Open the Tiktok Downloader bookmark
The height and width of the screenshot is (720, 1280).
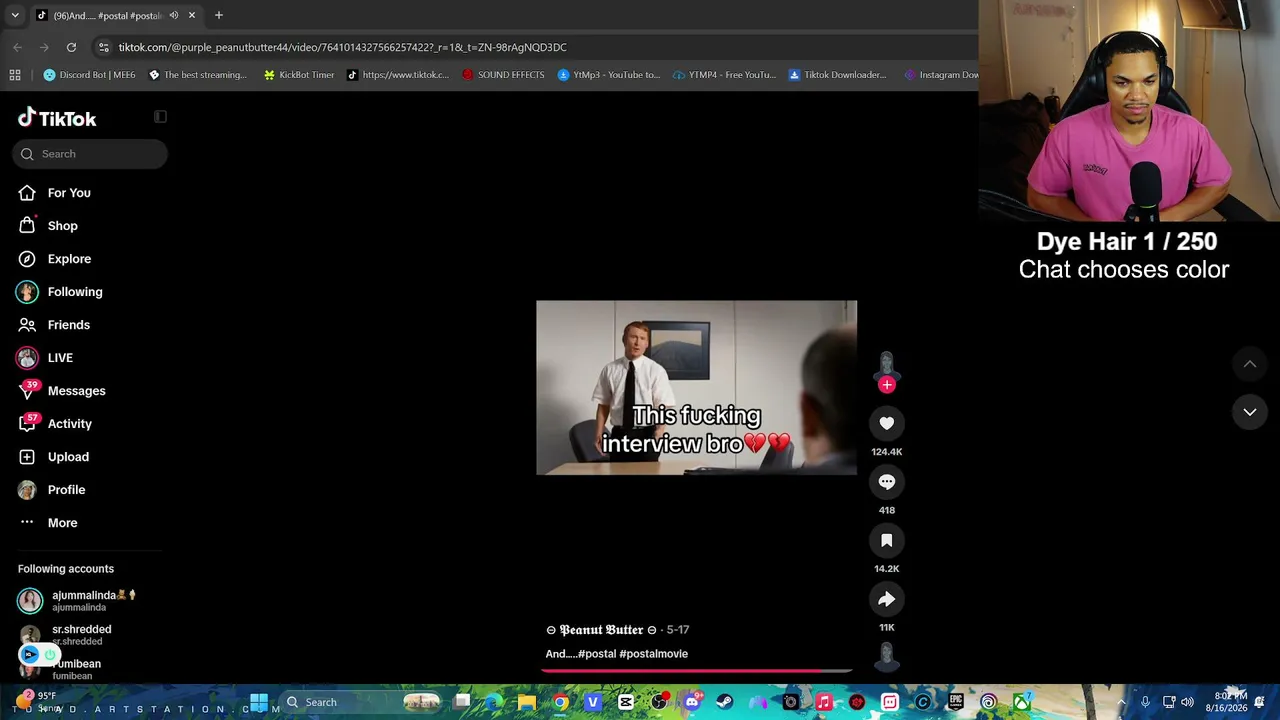pos(838,75)
